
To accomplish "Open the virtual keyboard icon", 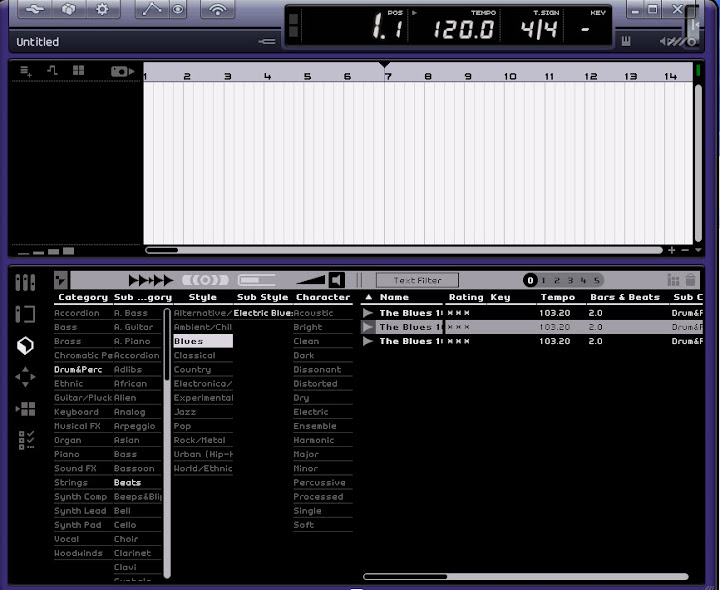I will point(626,42).
